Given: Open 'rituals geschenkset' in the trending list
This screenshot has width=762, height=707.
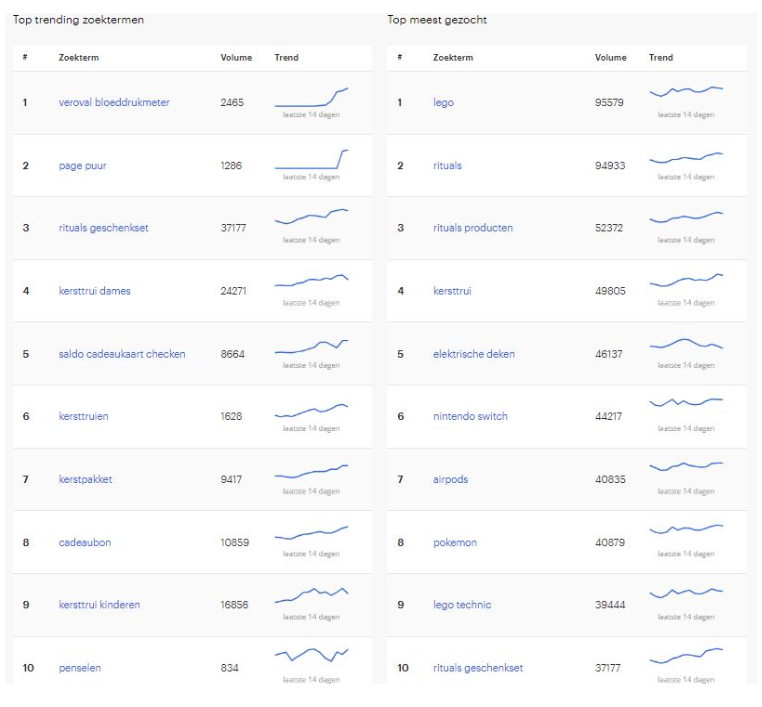Looking at the screenshot, I should [x=103, y=228].
